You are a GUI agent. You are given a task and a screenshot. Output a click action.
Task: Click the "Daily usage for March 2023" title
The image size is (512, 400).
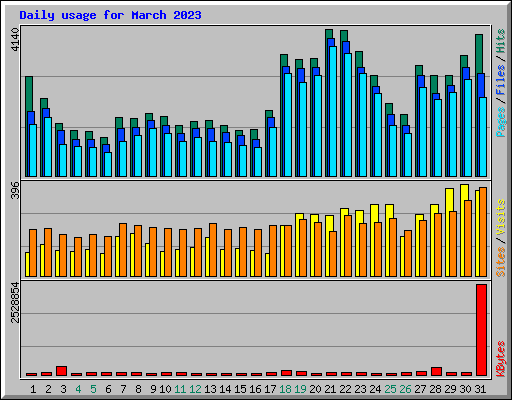pos(110,15)
